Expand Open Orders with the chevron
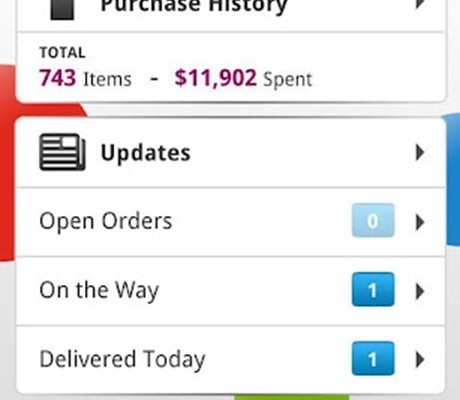The height and width of the screenshot is (400, 460). [x=420, y=222]
